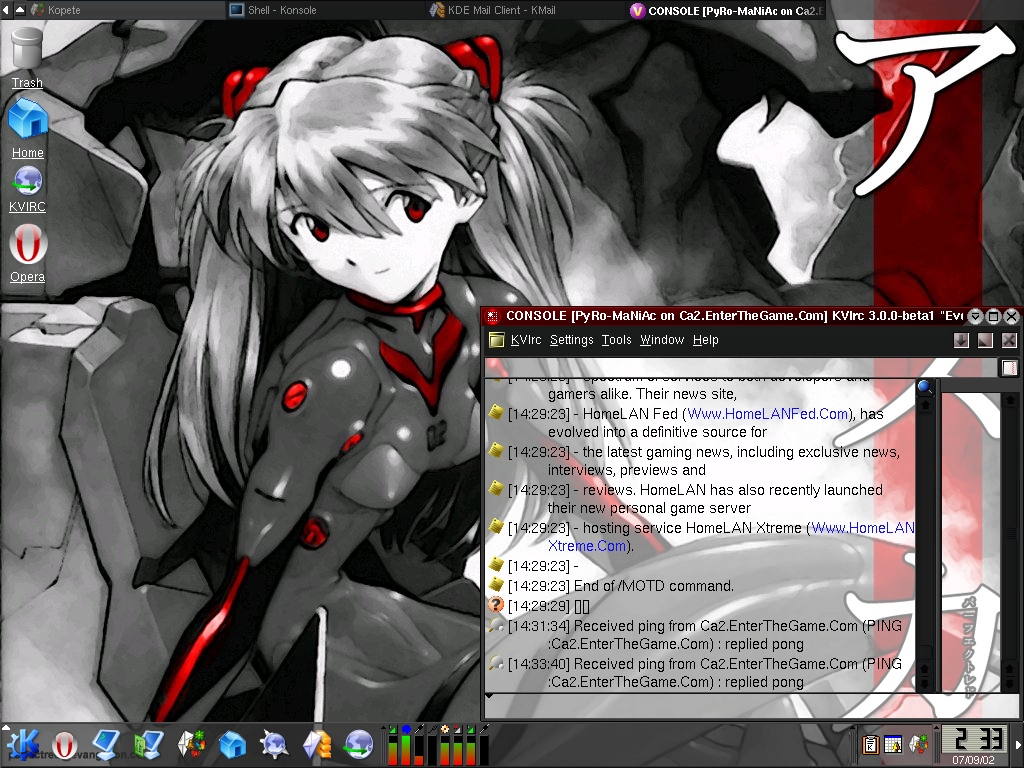Click the calendar organizer tray icon
This screenshot has width=1024, height=768.
click(x=893, y=744)
